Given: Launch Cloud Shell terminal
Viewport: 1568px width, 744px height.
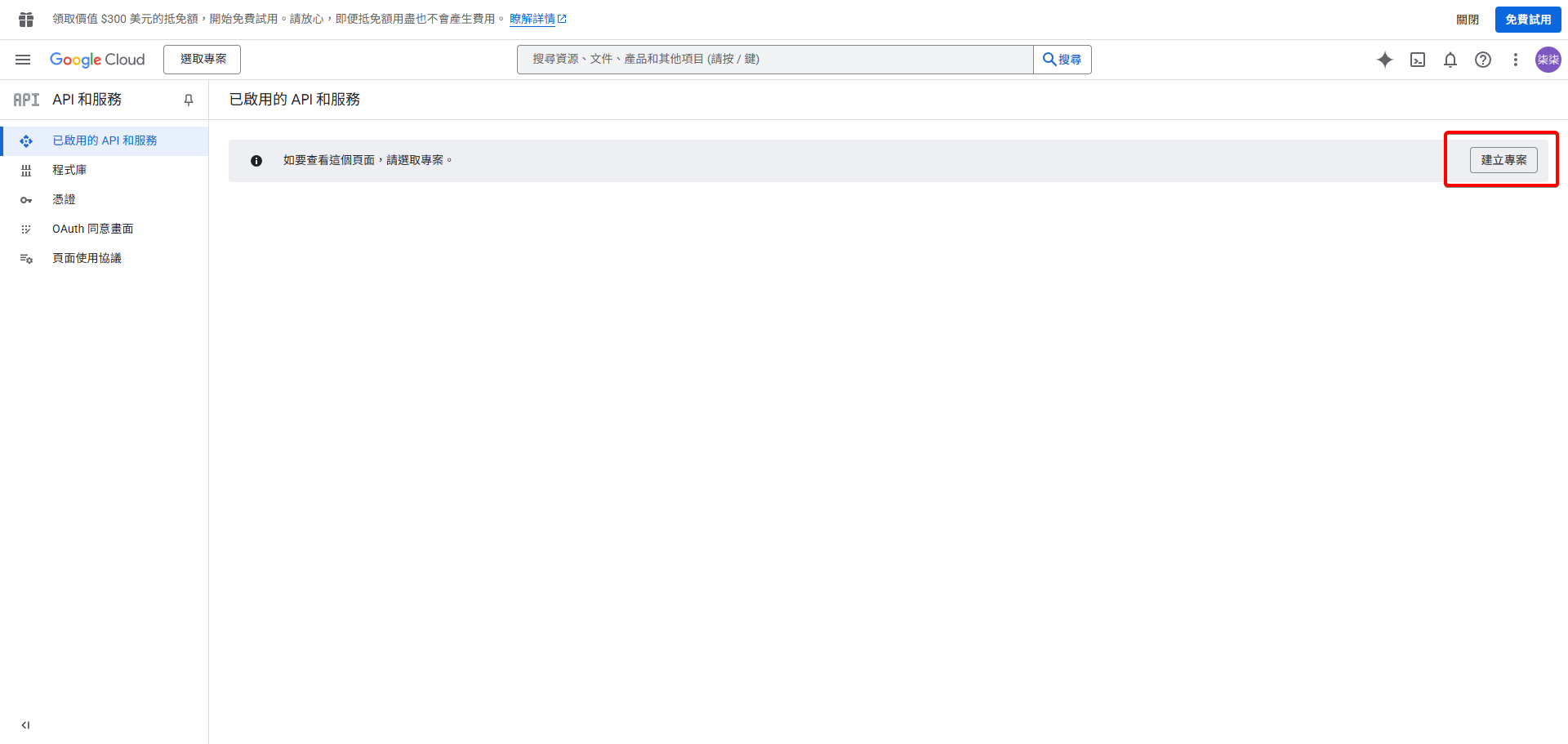Looking at the screenshot, I should click(1418, 60).
